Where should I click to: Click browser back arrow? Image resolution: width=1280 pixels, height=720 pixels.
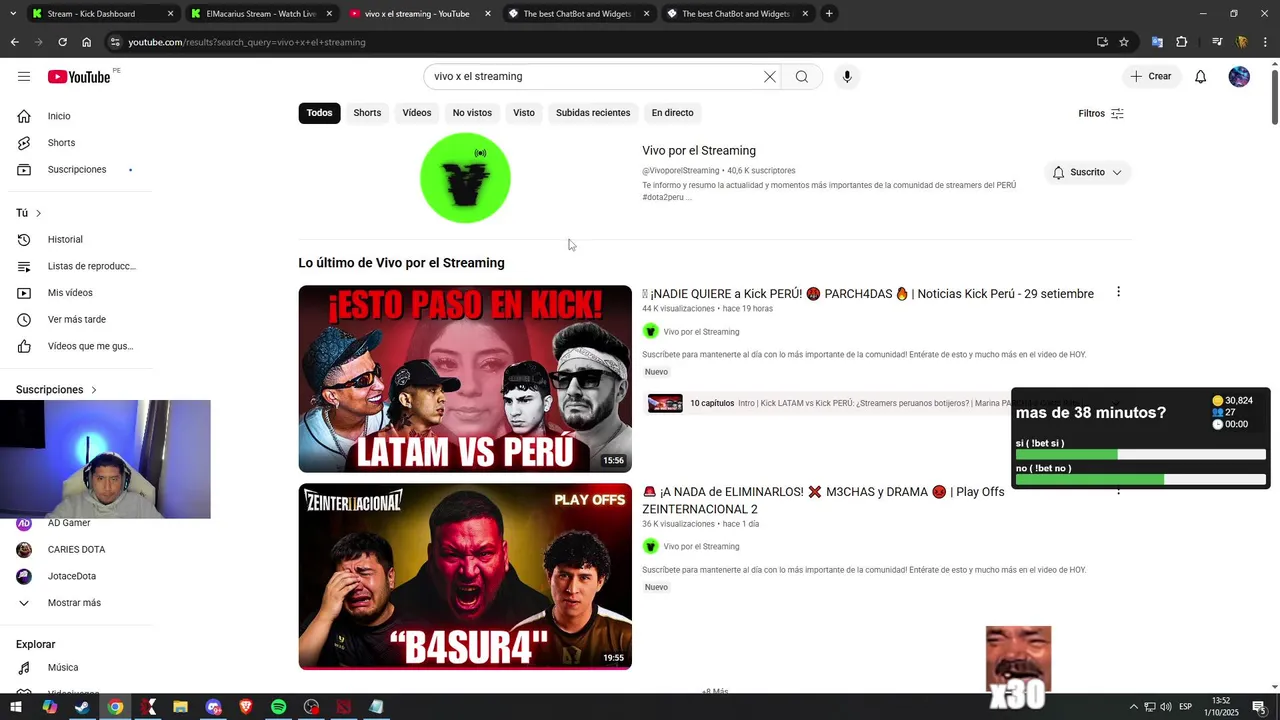(x=14, y=42)
